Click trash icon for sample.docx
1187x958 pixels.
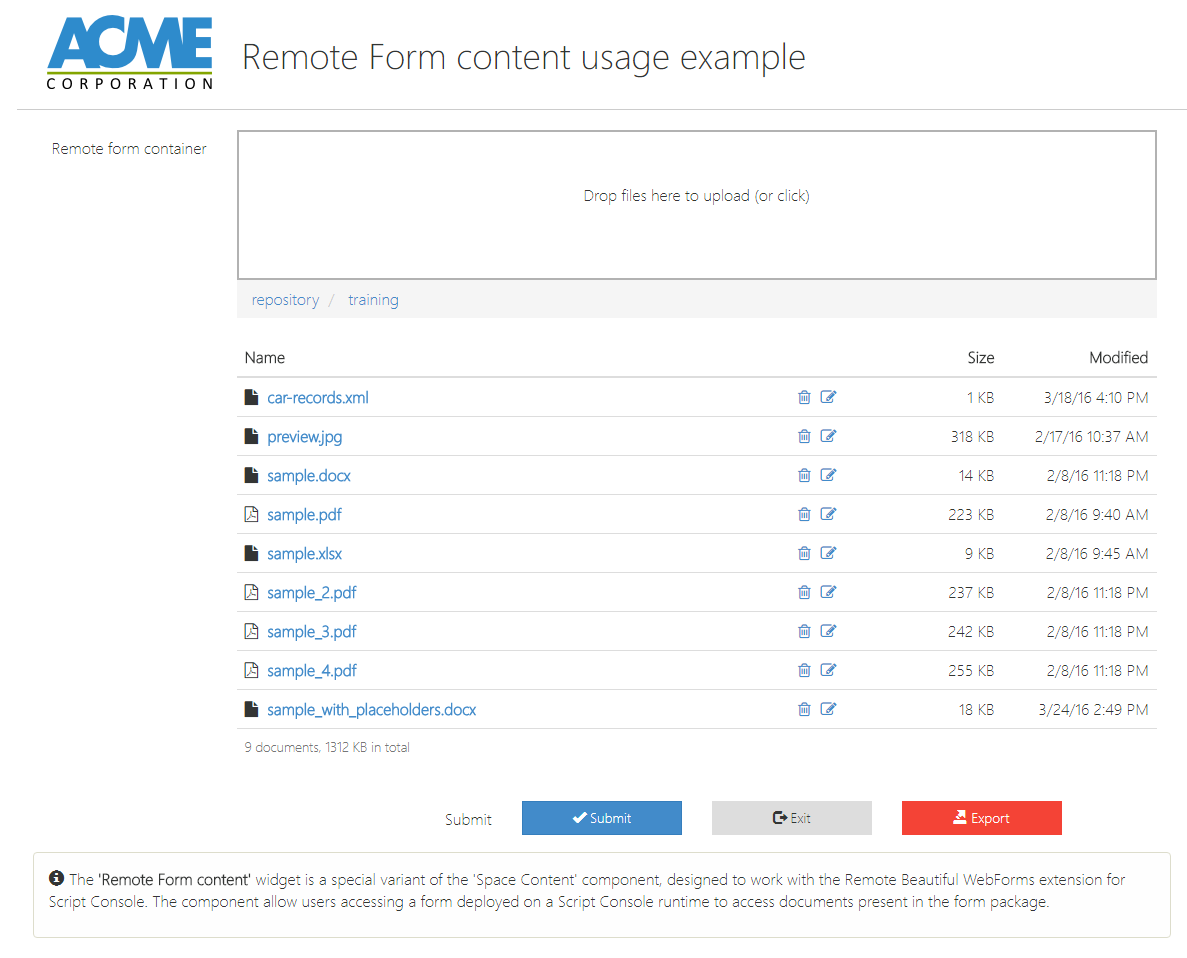[x=804, y=475]
